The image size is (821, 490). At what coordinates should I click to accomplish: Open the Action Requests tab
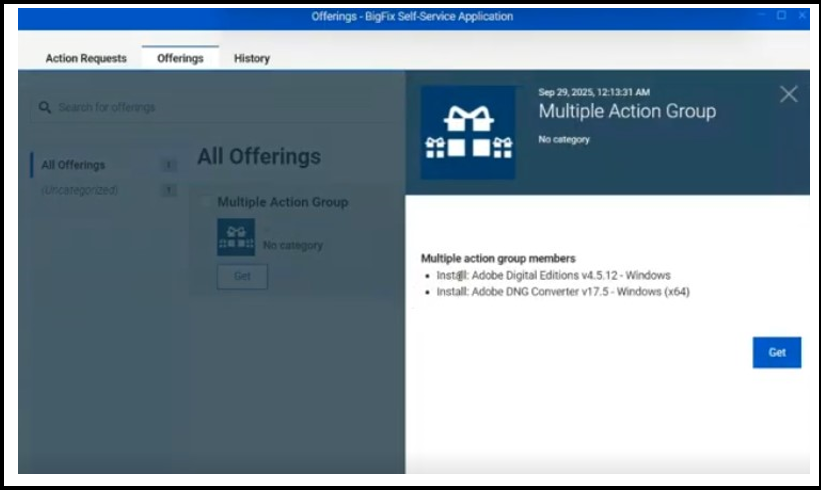(x=86, y=58)
